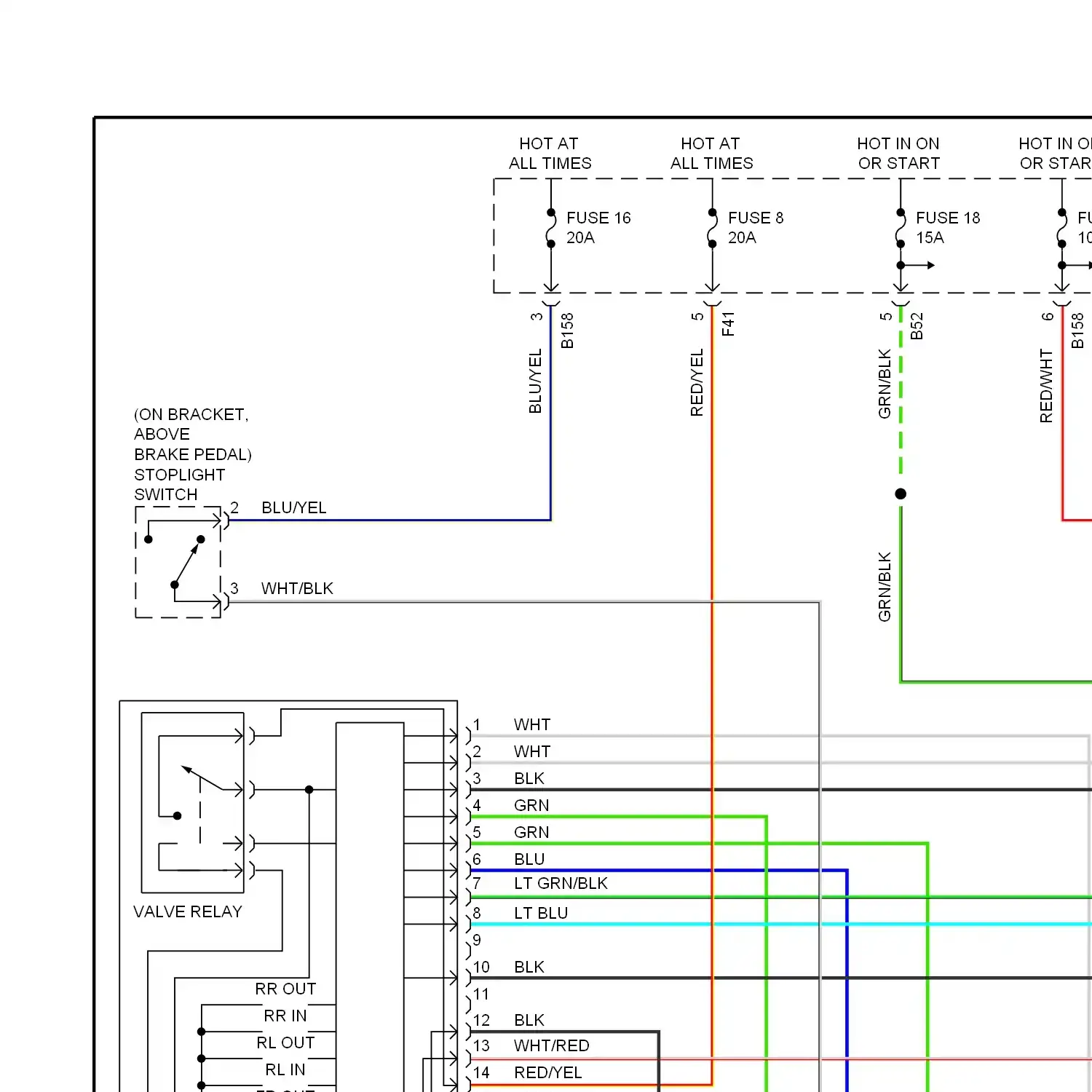The height and width of the screenshot is (1092, 1092).
Task: Select BLK label at connector pin 3
Action: coord(529,779)
